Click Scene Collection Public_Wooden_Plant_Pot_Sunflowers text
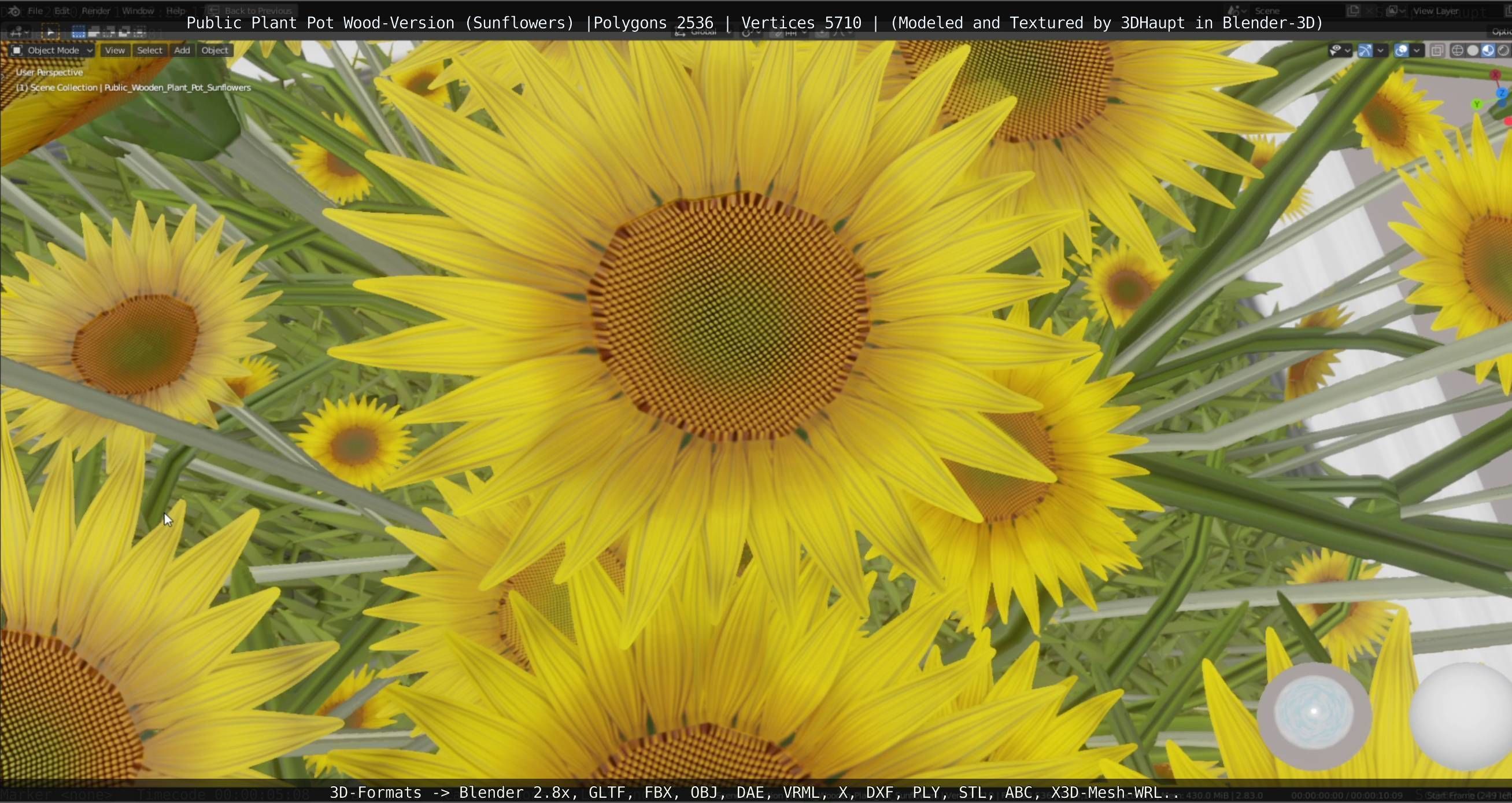This screenshot has height=803, width=1512. (x=133, y=87)
